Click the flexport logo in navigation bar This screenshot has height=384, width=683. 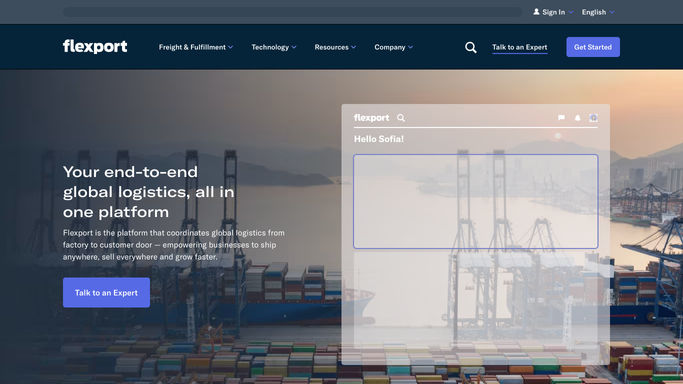coord(95,47)
